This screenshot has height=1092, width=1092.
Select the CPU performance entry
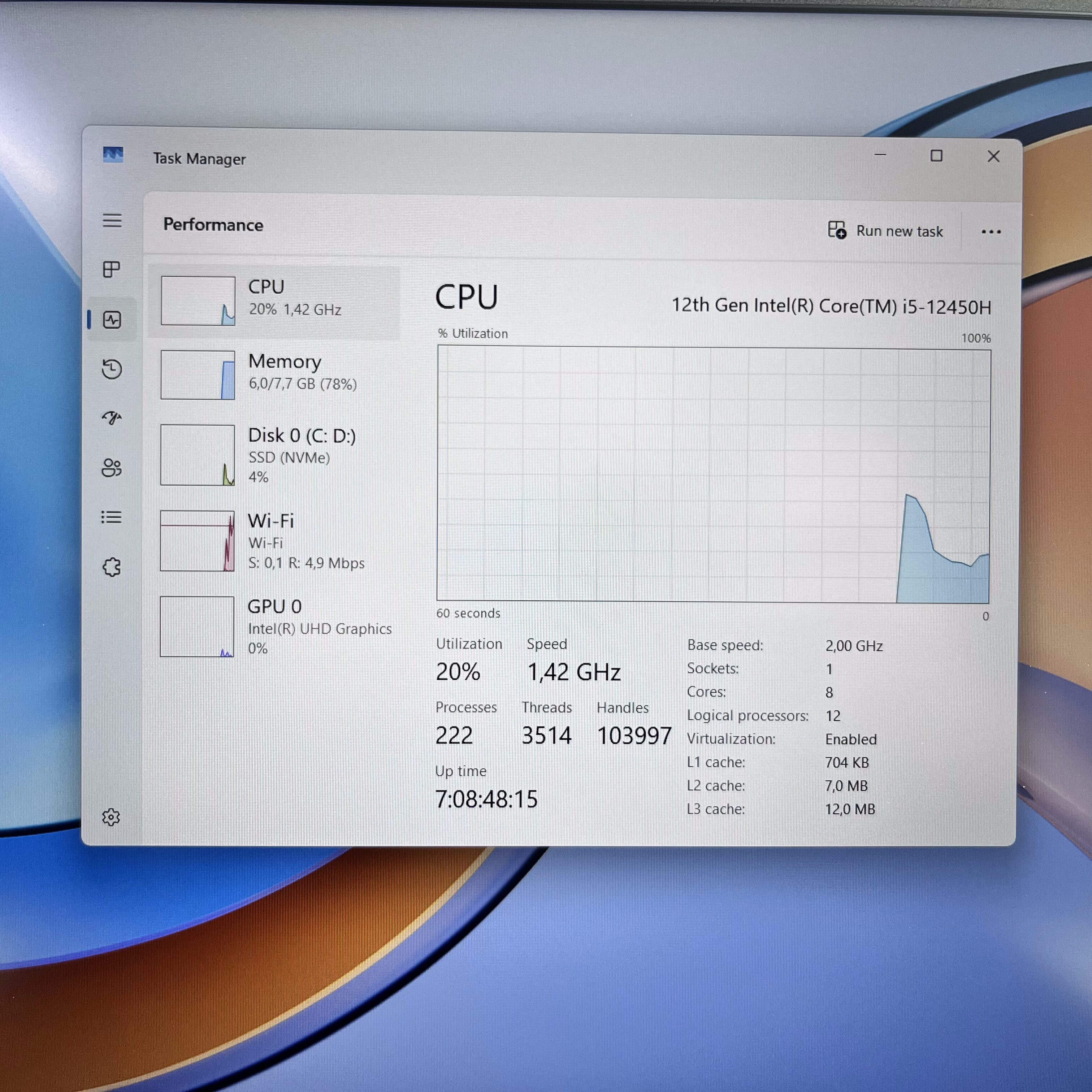[x=274, y=301]
